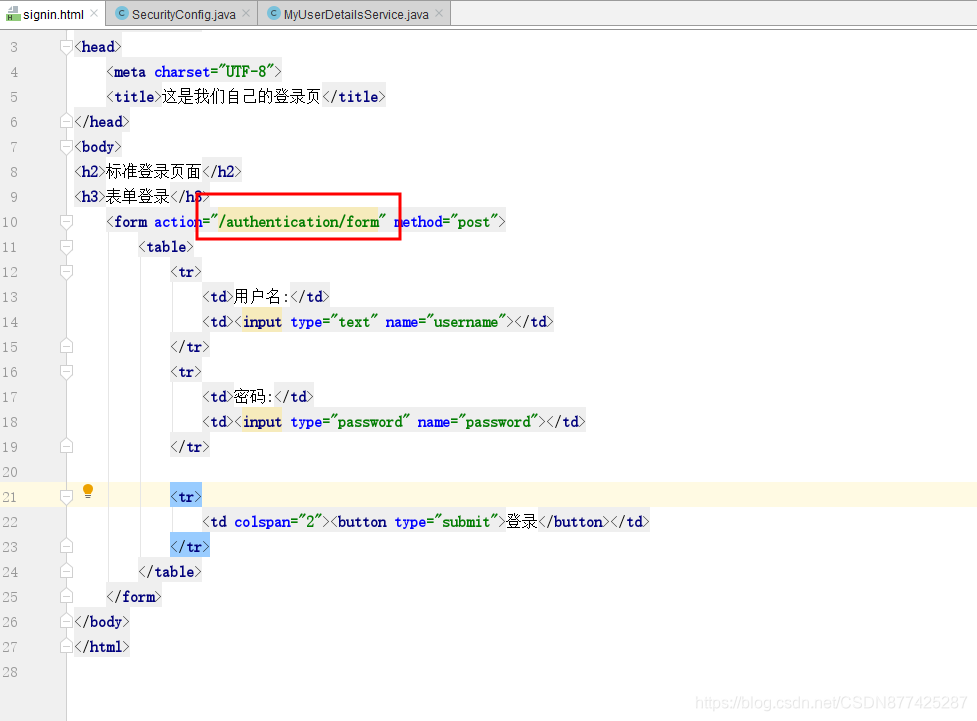The image size is (977, 721).
Task: Place cursor in "/authentication/form" action value
Action: pos(298,222)
